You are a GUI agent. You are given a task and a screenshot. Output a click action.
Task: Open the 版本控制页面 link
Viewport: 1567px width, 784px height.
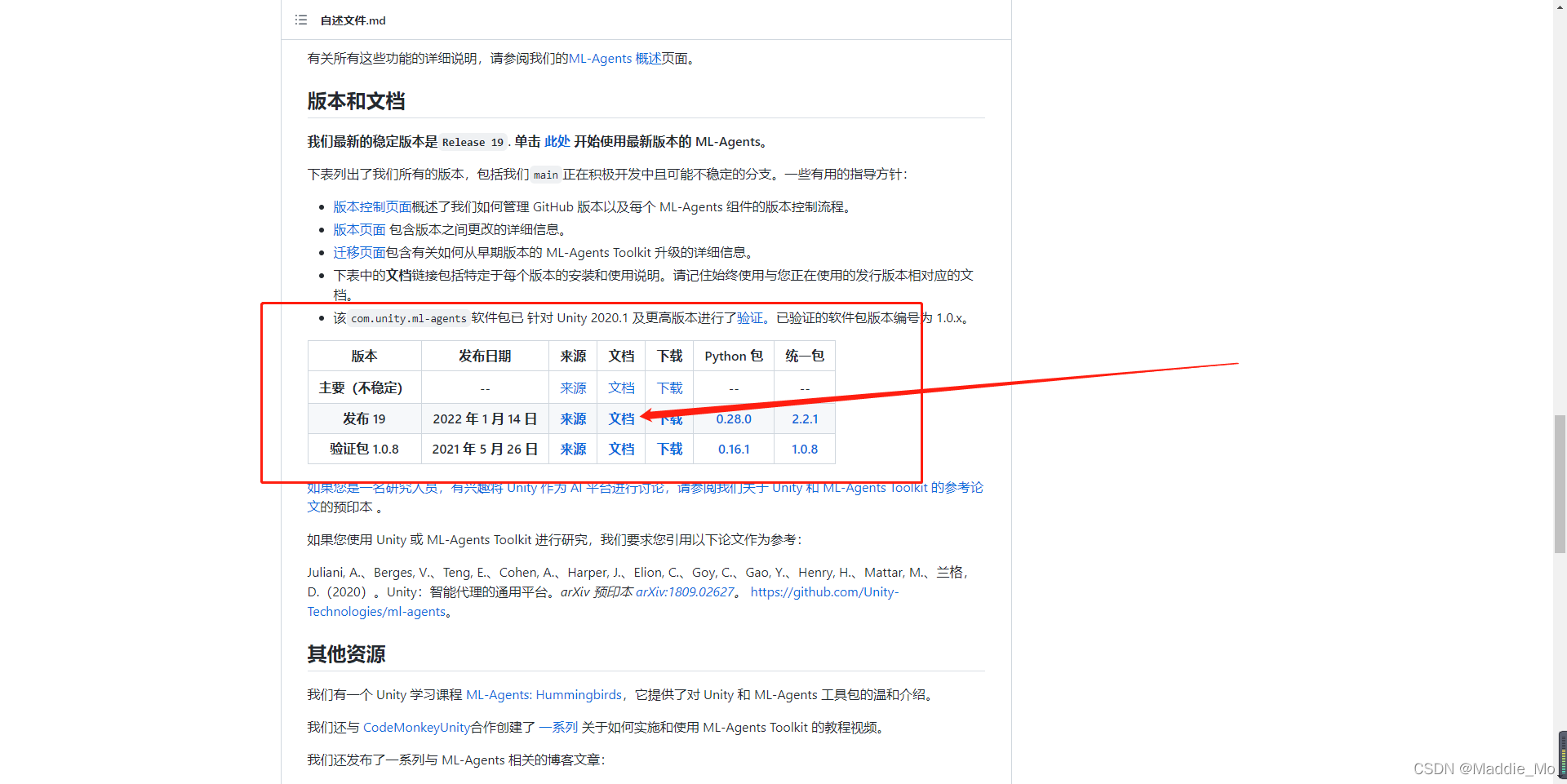pyautogui.click(x=372, y=207)
